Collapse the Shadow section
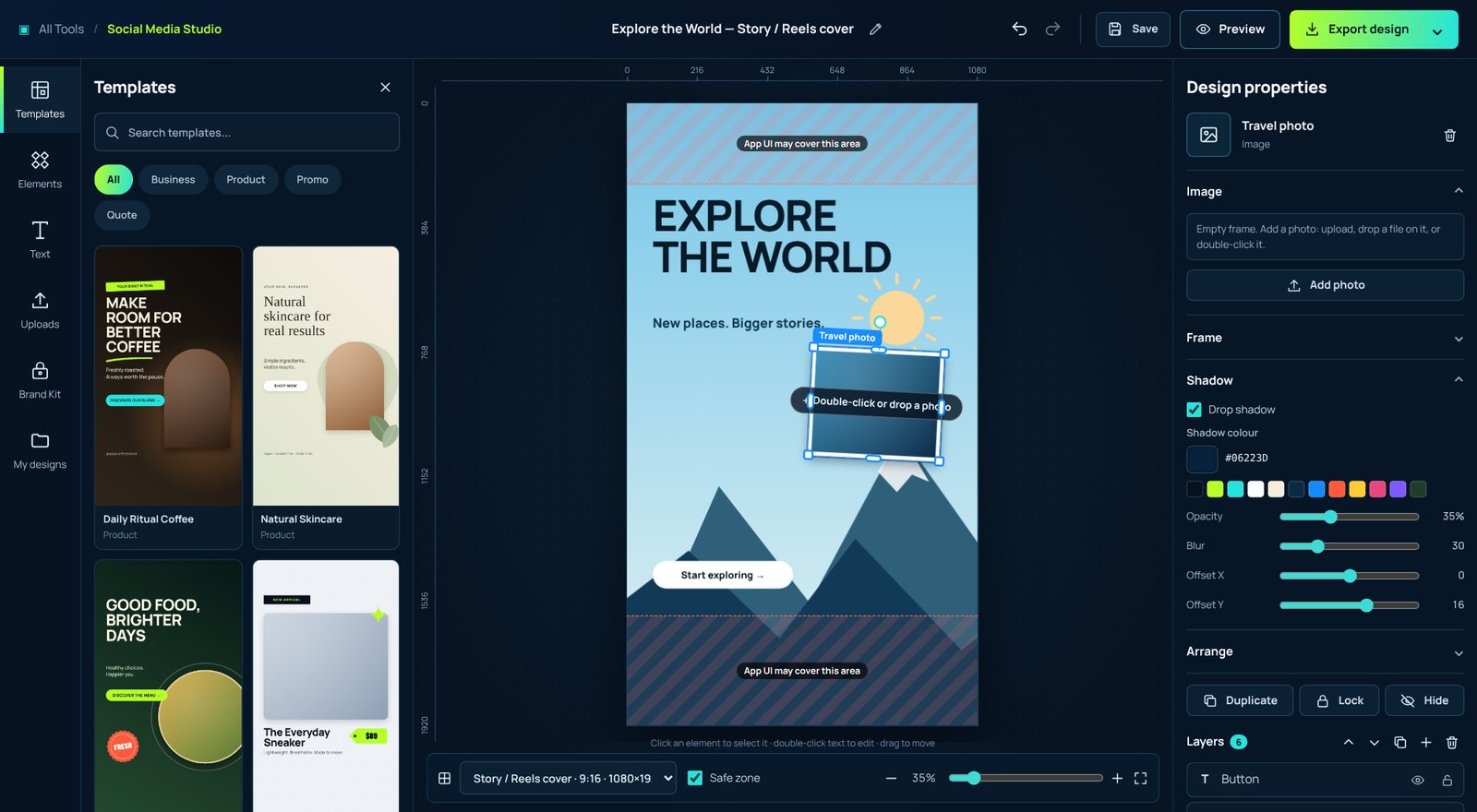 1459,380
